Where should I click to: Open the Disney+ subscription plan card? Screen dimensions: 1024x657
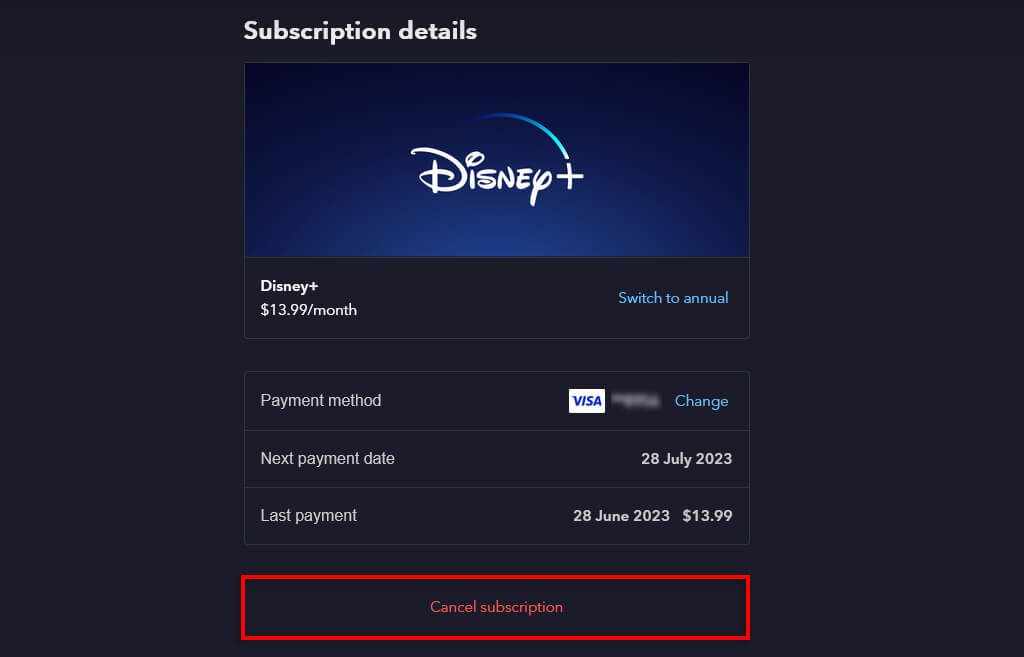coord(497,298)
